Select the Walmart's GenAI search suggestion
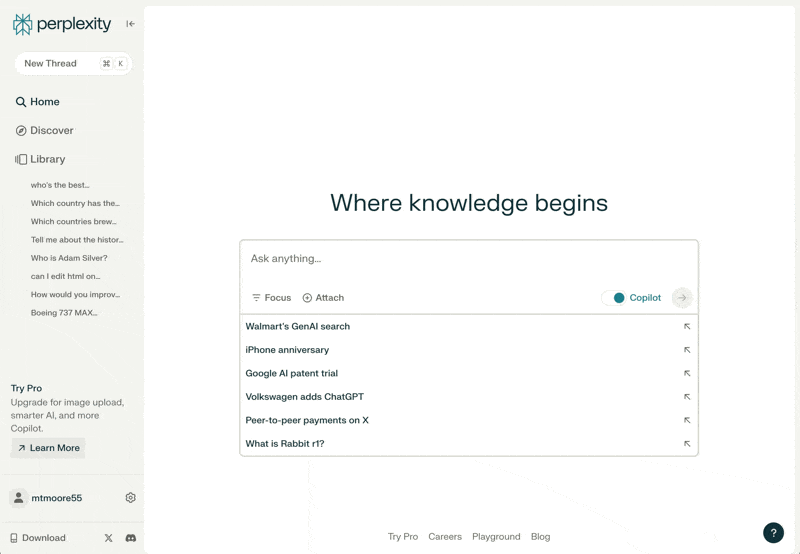The height and width of the screenshot is (554, 800). coord(468,326)
